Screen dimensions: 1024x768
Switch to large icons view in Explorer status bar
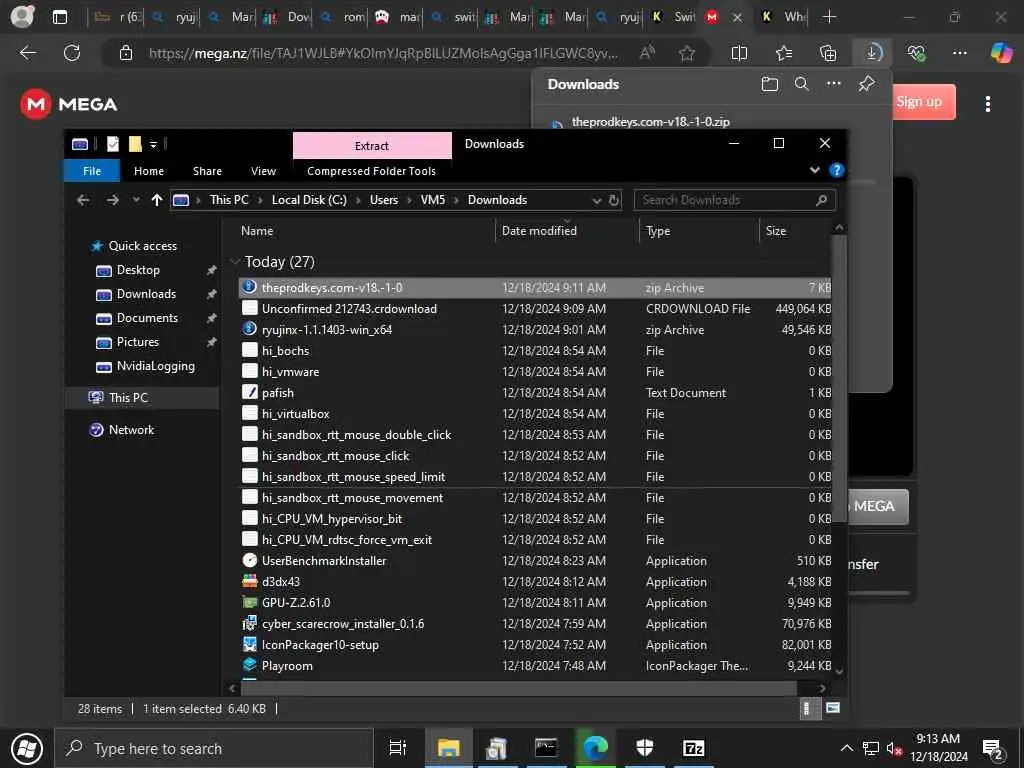(x=833, y=708)
